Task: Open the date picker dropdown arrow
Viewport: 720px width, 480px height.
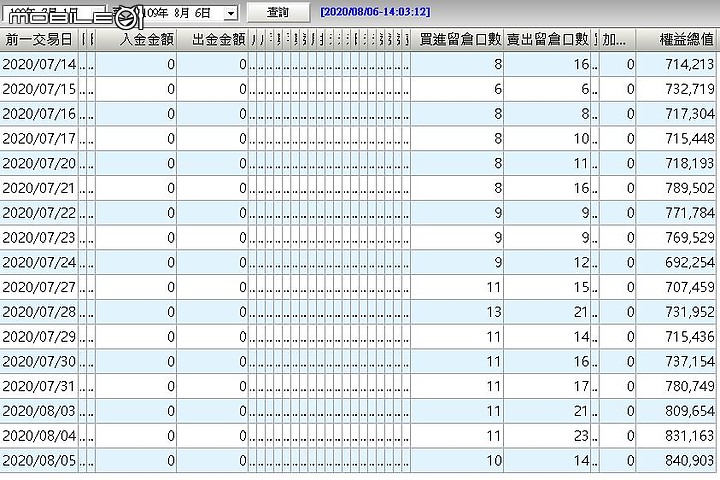Action: (231, 13)
